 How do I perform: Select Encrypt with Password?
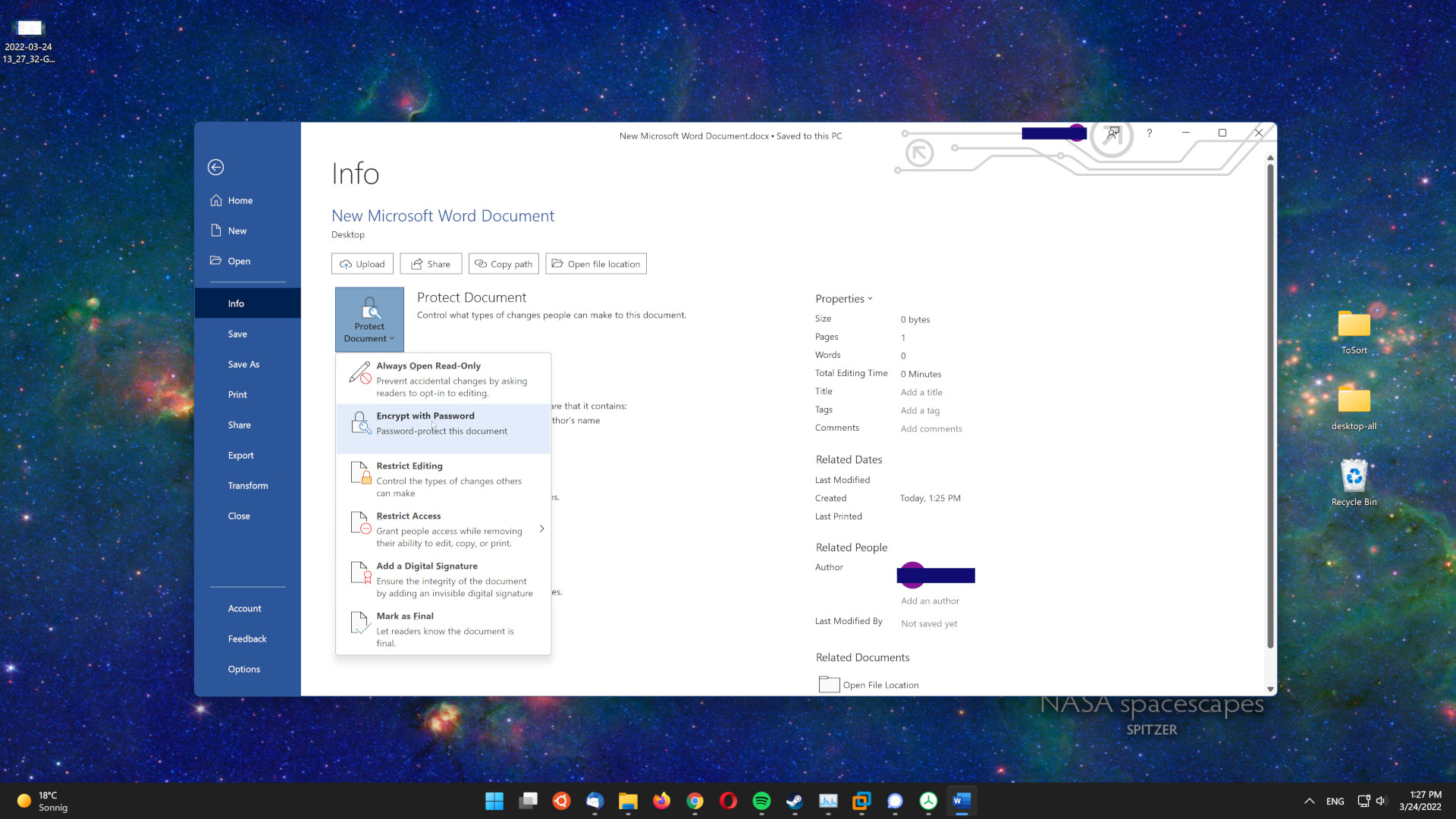(x=444, y=428)
